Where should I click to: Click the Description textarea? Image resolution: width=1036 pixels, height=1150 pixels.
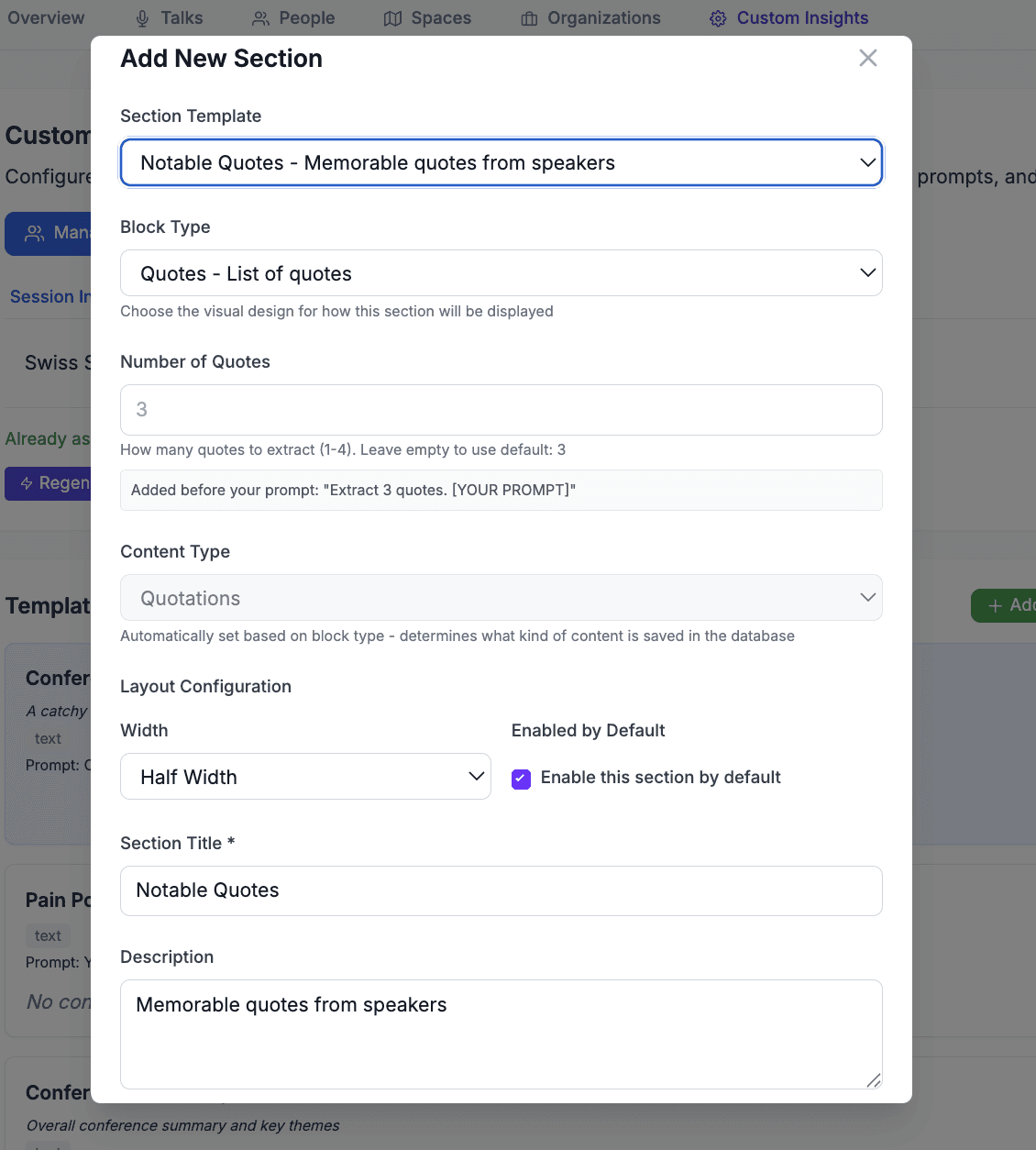click(x=501, y=1034)
